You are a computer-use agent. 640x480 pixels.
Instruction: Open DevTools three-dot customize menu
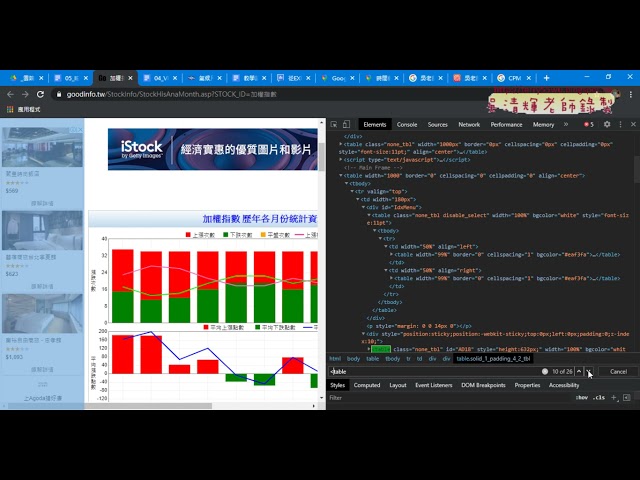click(x=620, y=124)
